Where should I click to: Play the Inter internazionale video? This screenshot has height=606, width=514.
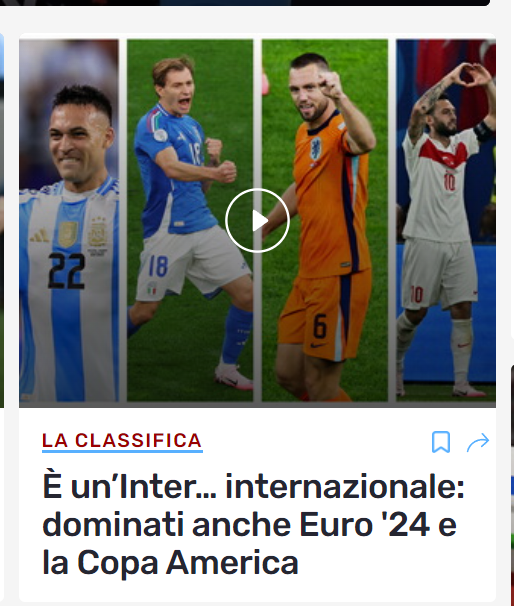coord(257,221)
